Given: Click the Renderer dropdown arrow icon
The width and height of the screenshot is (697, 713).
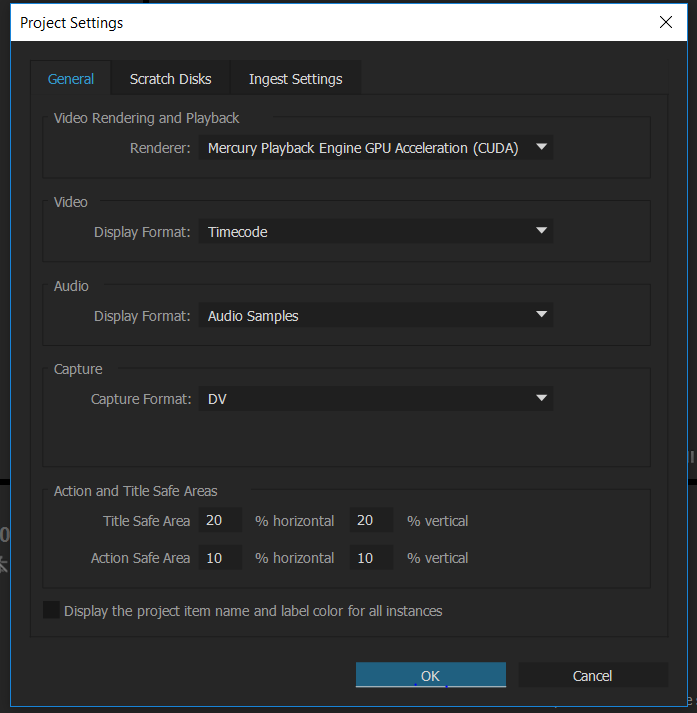Looking at the screenshot, I should tap(541, 148).
